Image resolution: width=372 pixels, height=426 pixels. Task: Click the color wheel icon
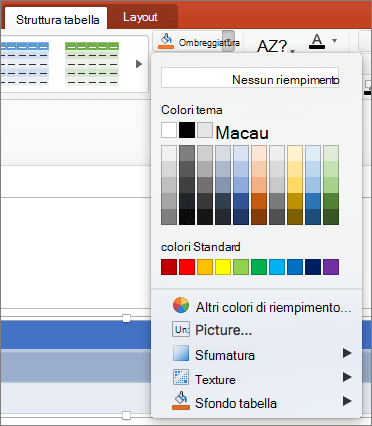point(181,305)
